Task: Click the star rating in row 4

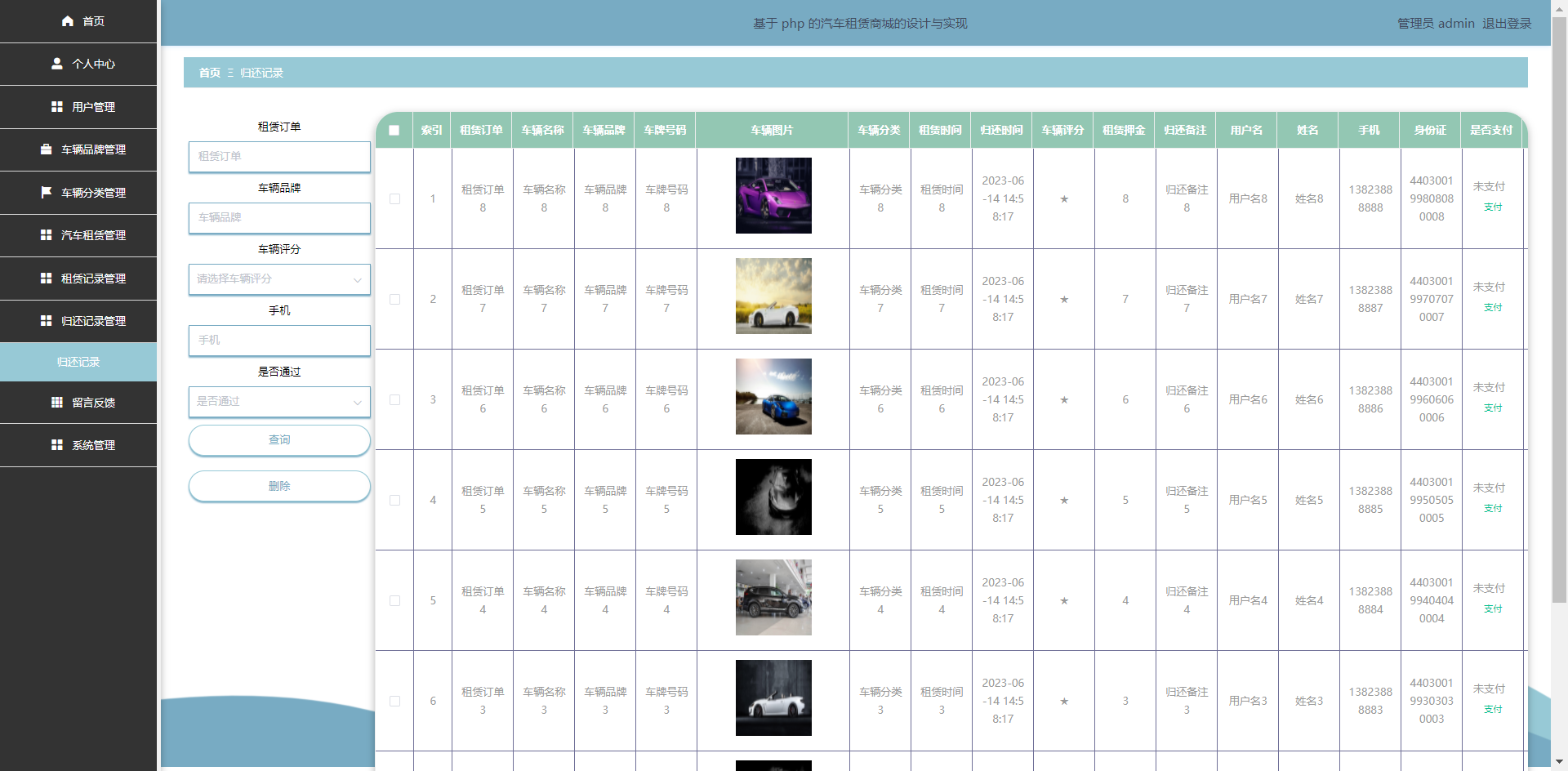Action: click(1064, 500)
